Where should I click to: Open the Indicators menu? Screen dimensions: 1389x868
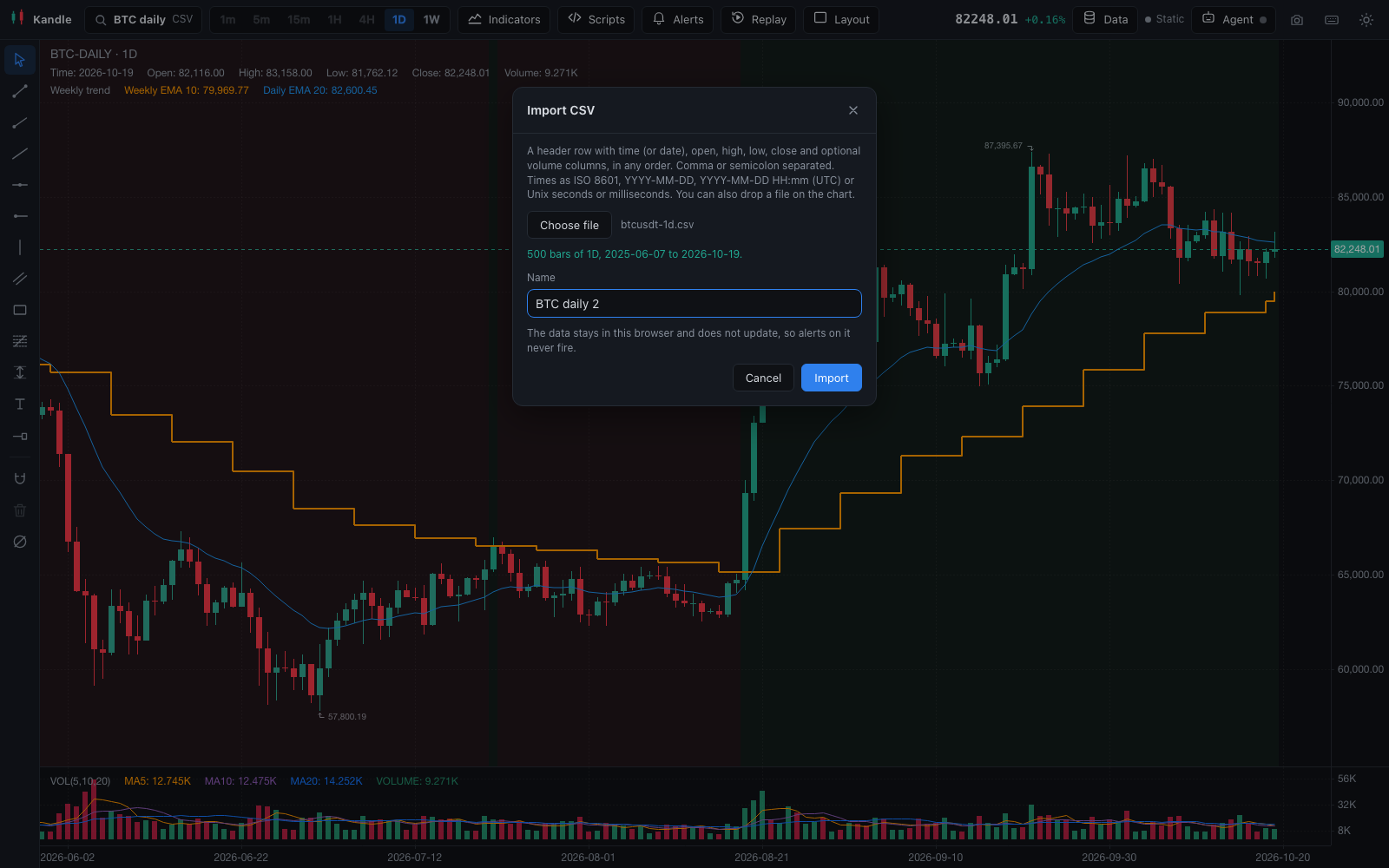coord(504,19)
